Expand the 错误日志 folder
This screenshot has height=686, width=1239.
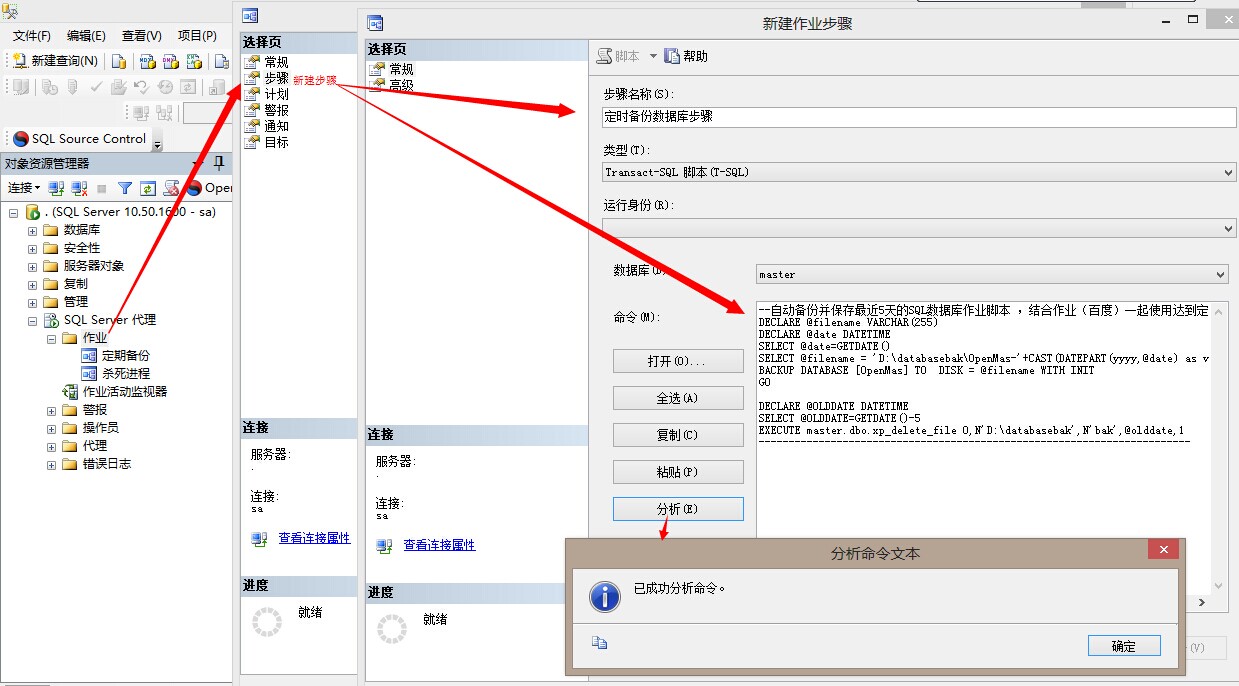coord(51,464)
